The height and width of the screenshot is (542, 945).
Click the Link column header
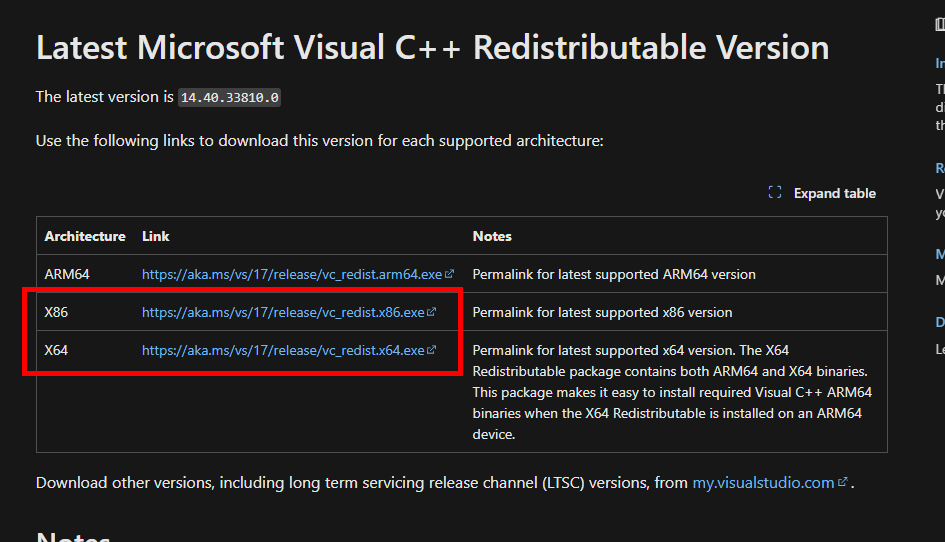(156, 236)
